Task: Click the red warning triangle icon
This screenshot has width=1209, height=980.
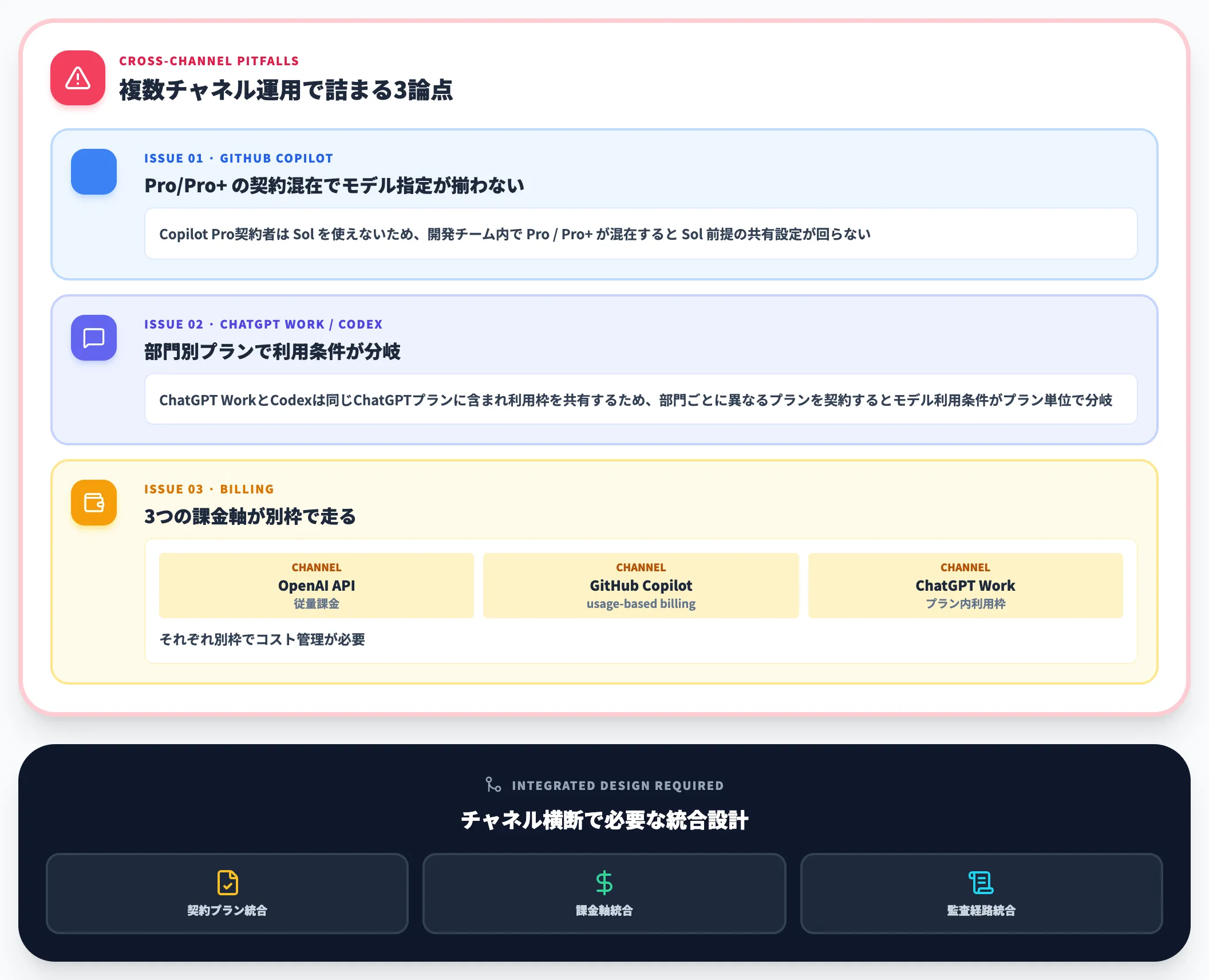Action: pos(78,78)
